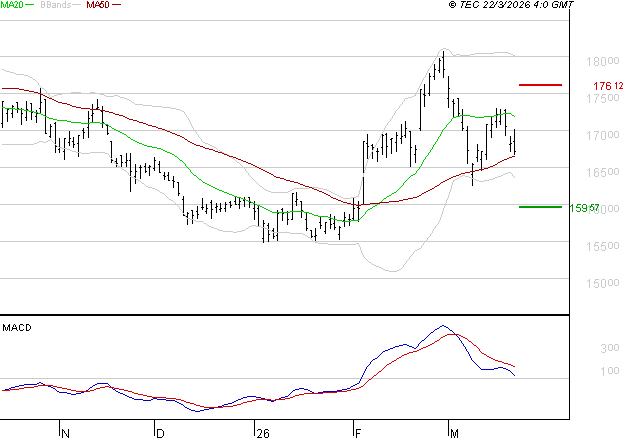
Task: Click the D month marker
Action: [x=160, y=434]
